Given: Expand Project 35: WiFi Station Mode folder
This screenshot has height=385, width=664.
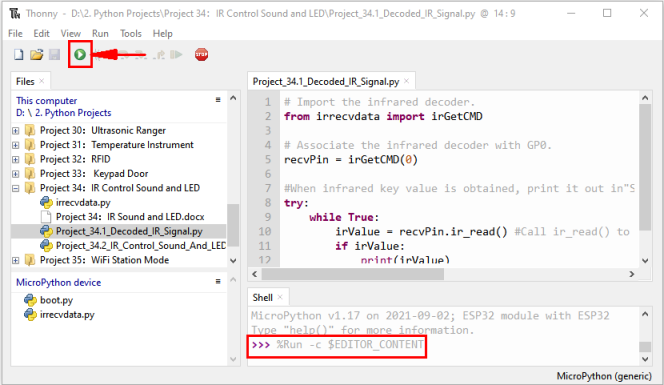Looking at the screenshot, I should (16, 260).
